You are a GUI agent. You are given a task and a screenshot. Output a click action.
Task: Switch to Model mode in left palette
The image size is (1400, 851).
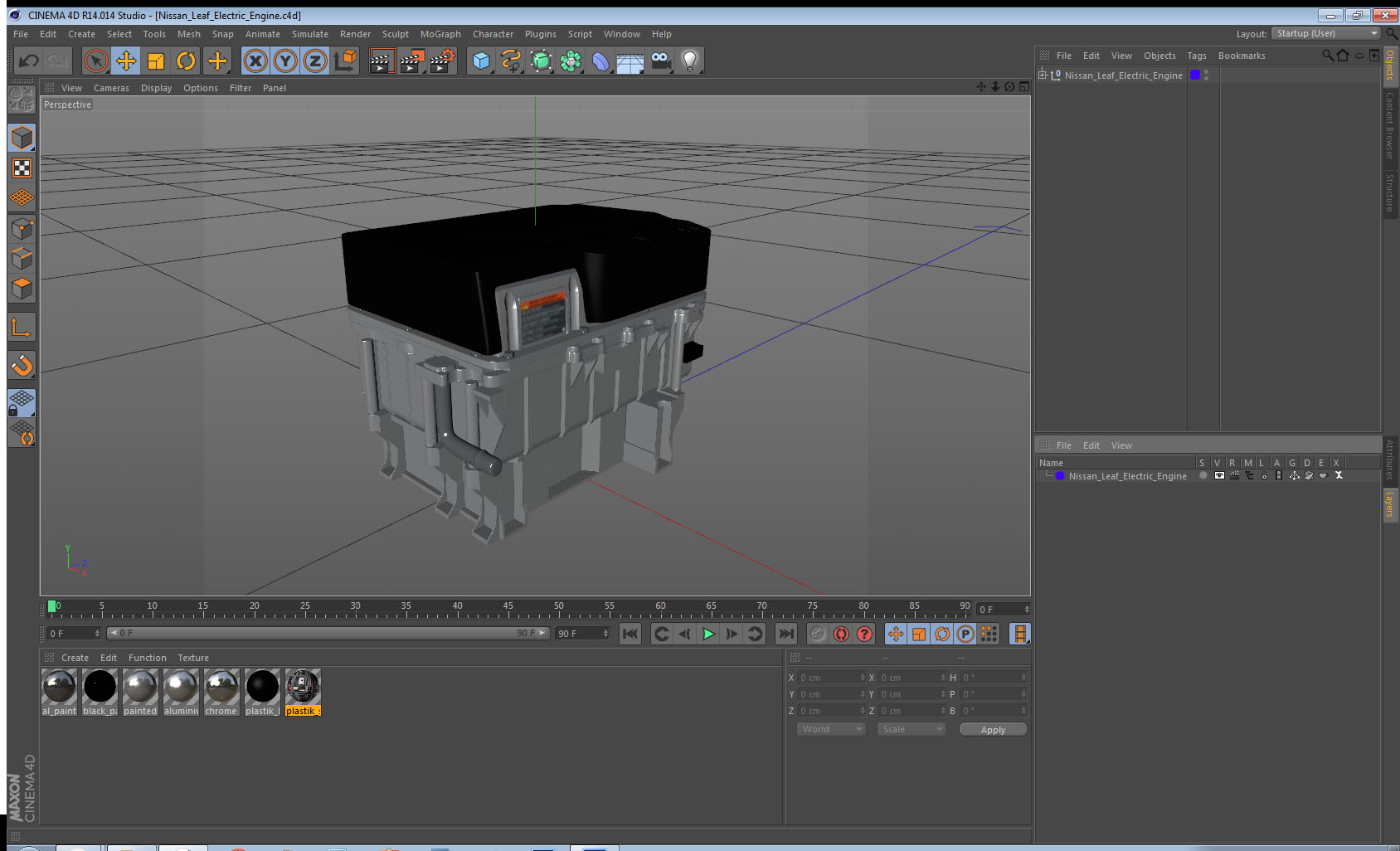point(22,138)
